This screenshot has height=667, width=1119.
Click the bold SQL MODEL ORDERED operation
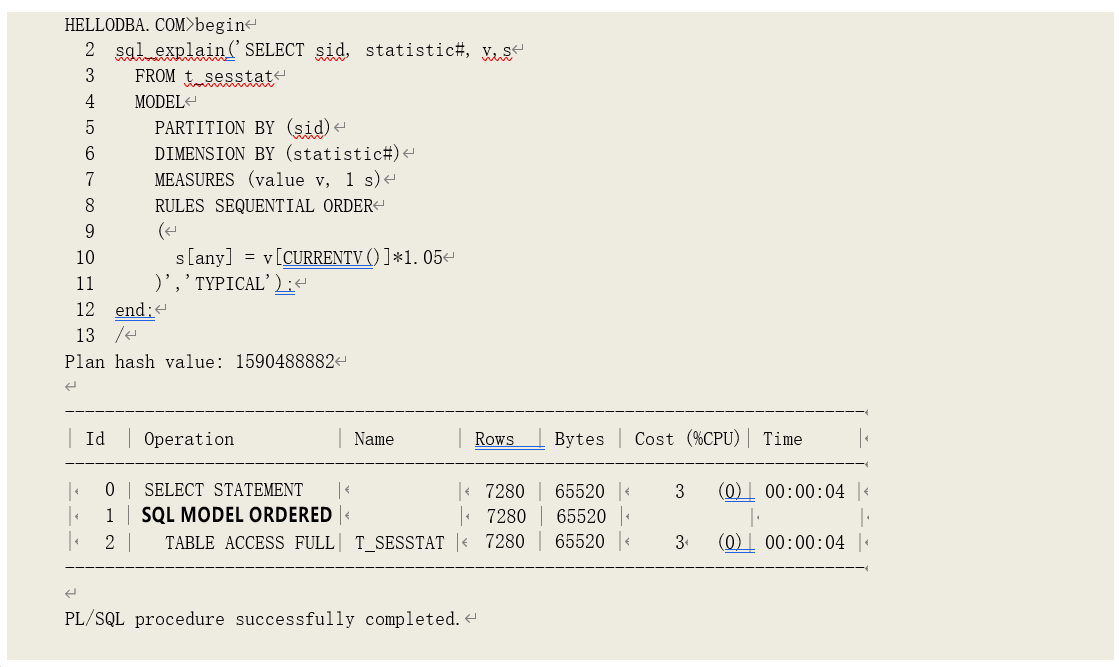[x=236, y=516]
